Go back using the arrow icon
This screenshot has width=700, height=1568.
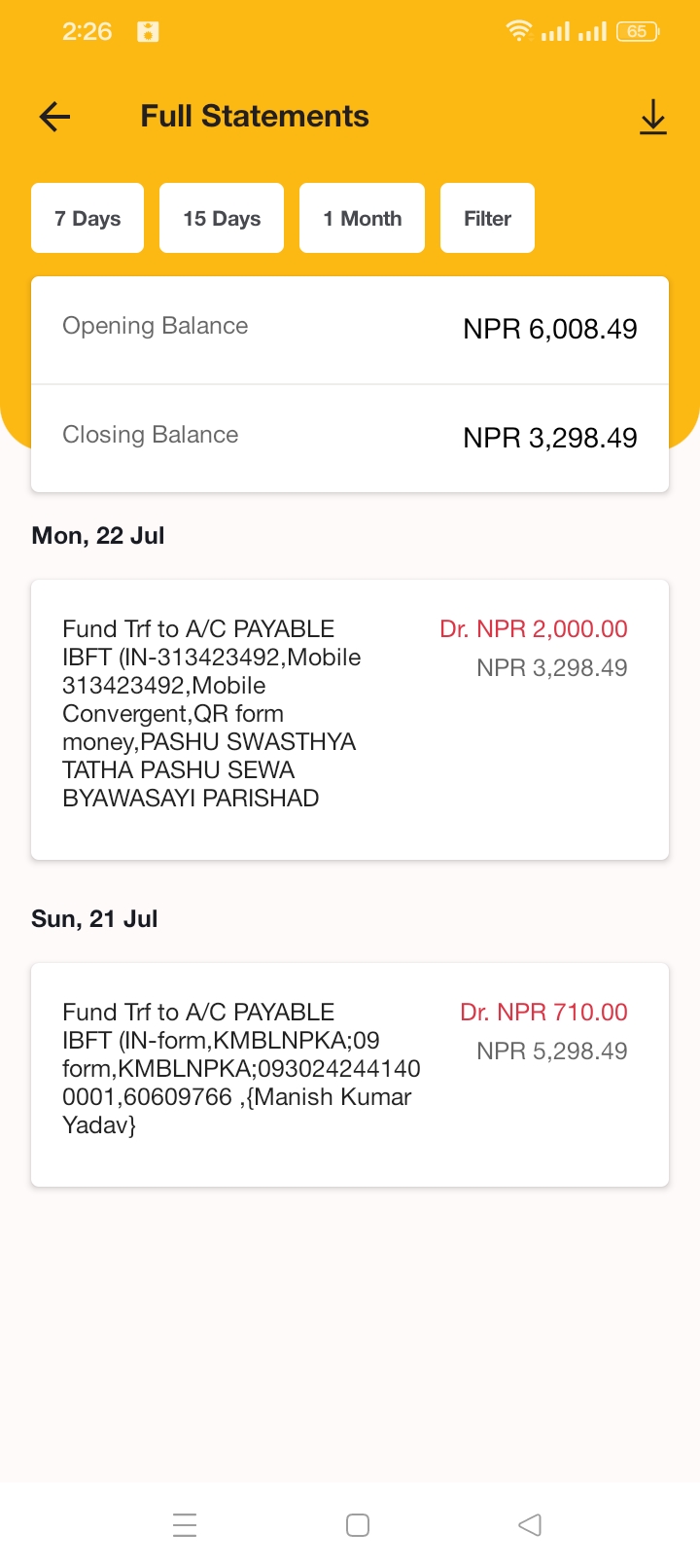coord(55,118)
